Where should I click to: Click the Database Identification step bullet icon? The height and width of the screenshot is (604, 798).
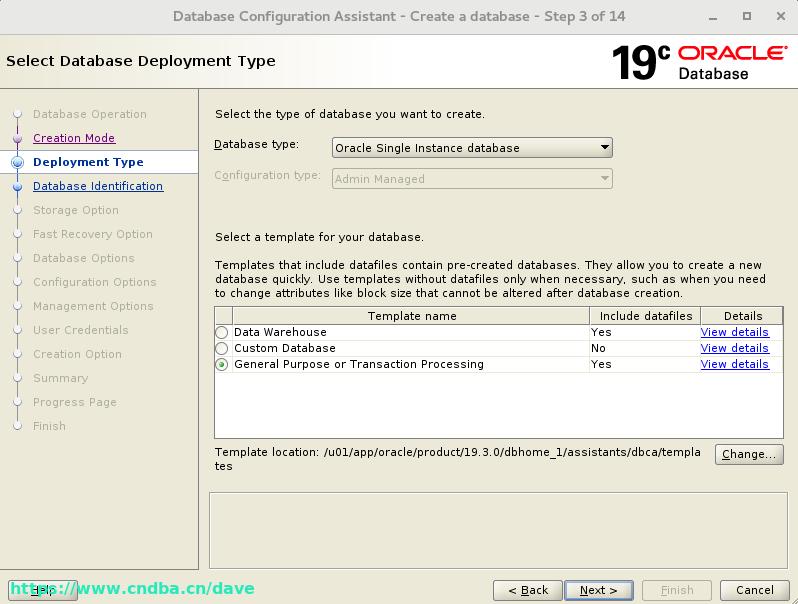(17, 187)
